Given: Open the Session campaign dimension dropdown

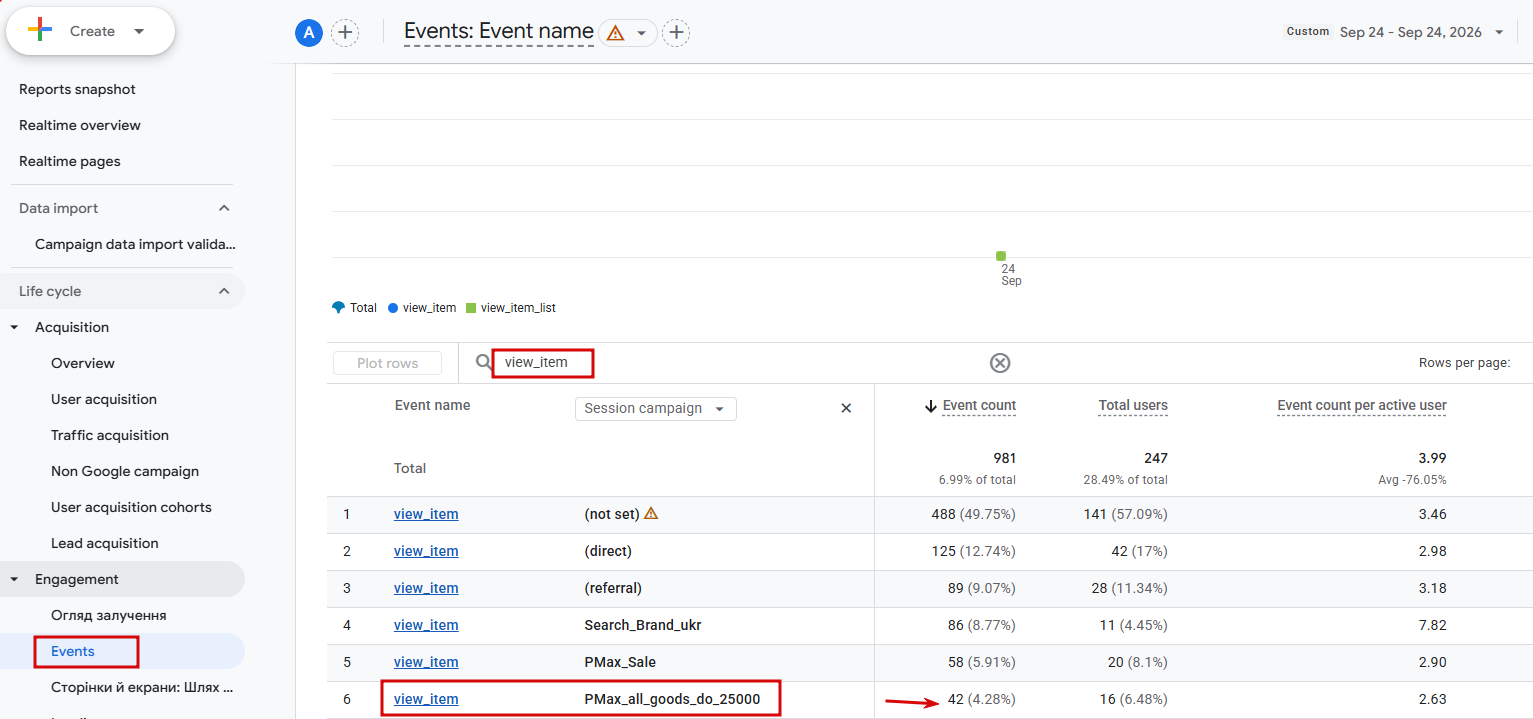Looking at the screenshot, I should tap(655, 408).
